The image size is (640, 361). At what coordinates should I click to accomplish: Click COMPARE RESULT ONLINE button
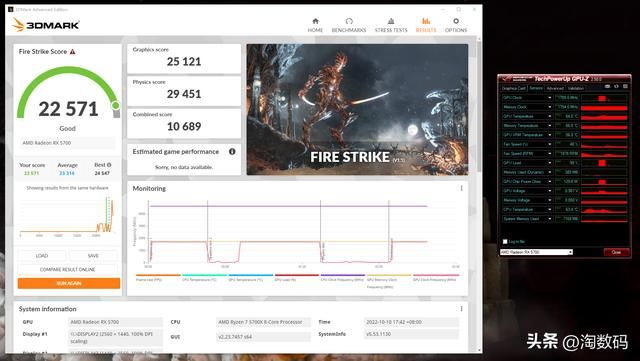(x=67, y=270)
